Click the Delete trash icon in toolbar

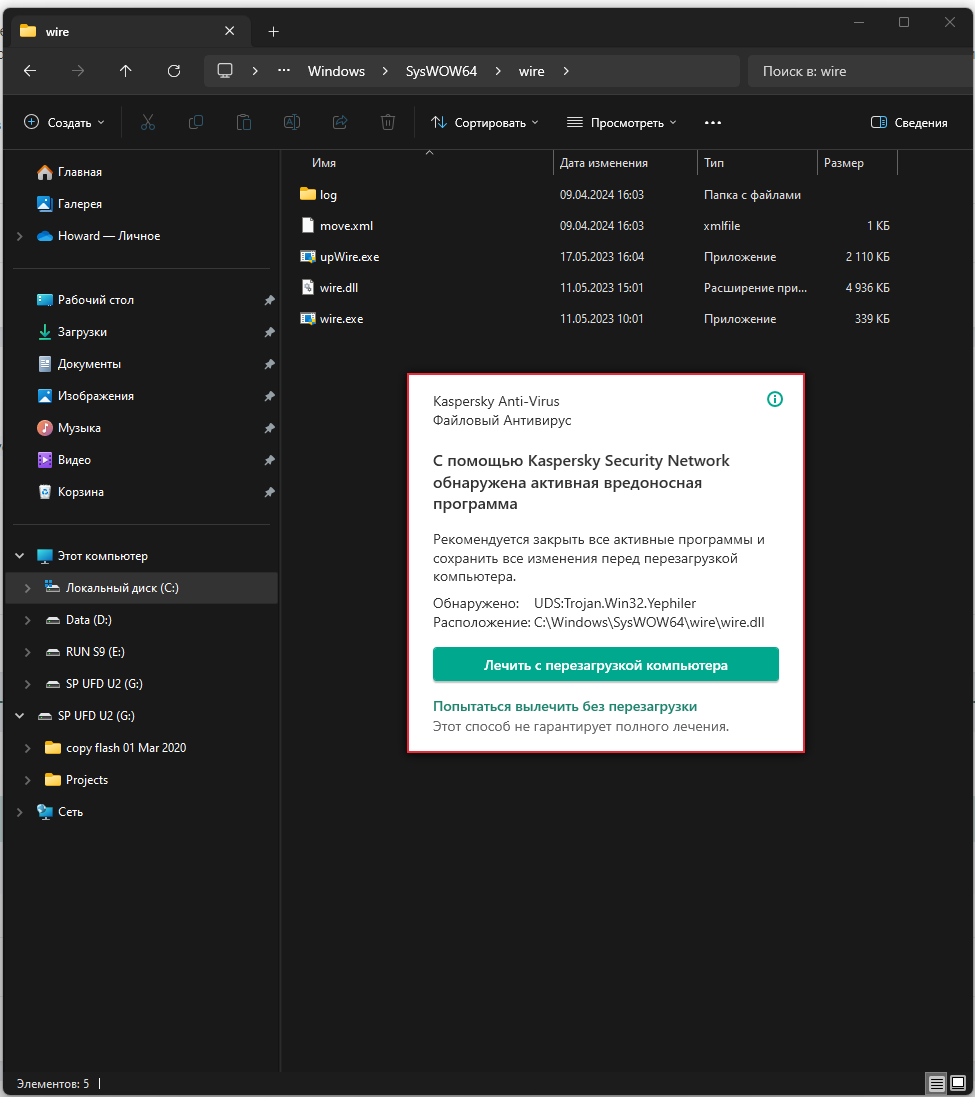coord(388,122)
